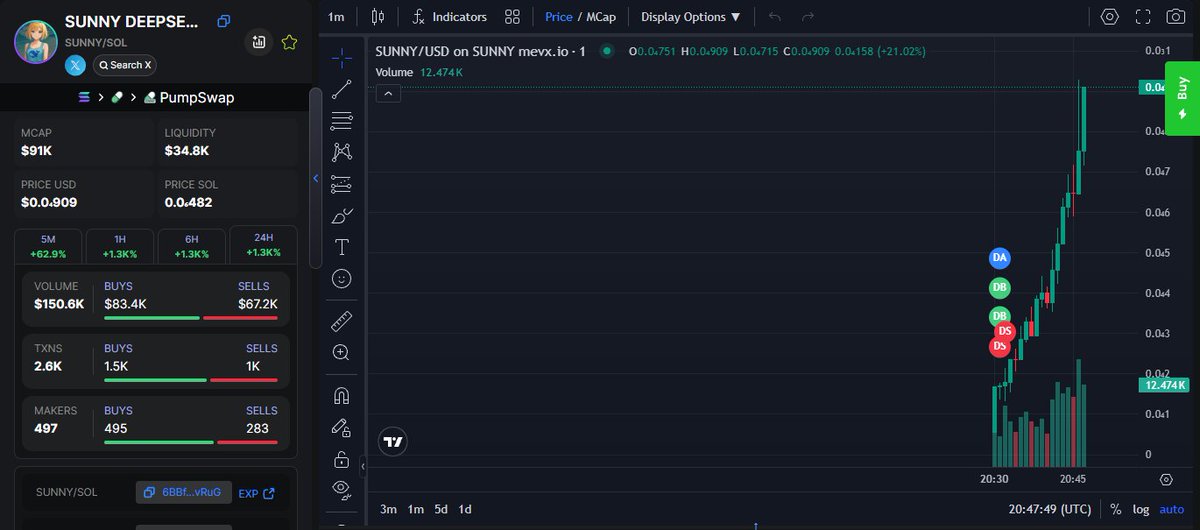This screenshot has height=530, width=1200.
Task: Toggle hide all drawings eye icon
Action: click(341, 490)
